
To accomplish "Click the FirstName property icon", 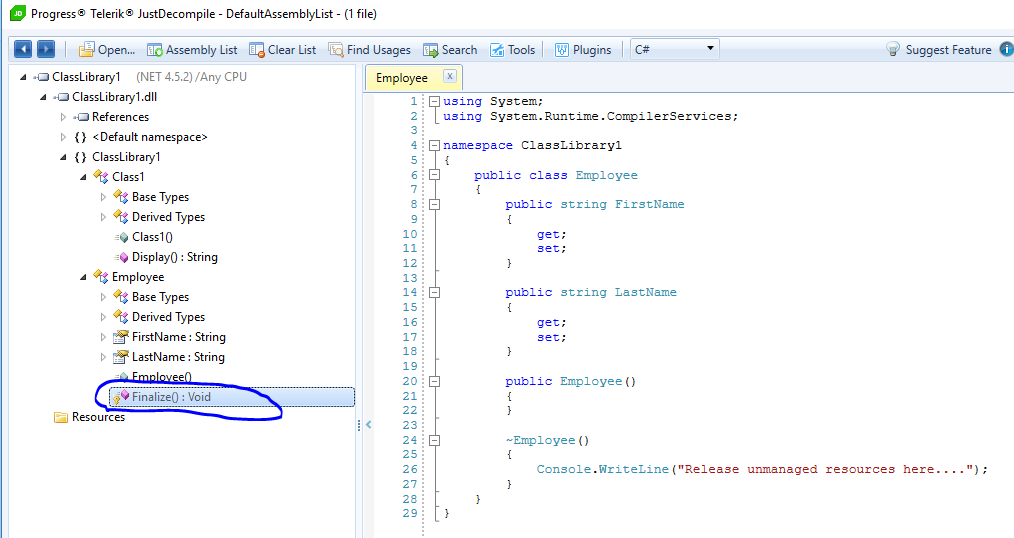I will click(x=120, y=337).
